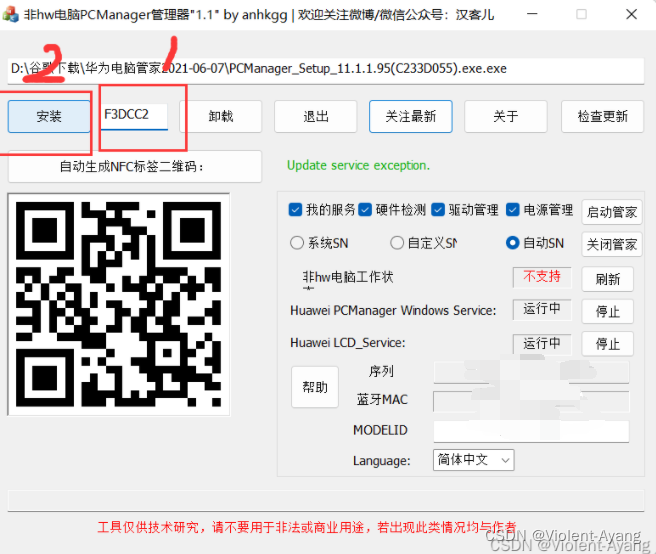Open the Language 简体中文 dropdown
656x554 pixels.
(x=474, y=460)
